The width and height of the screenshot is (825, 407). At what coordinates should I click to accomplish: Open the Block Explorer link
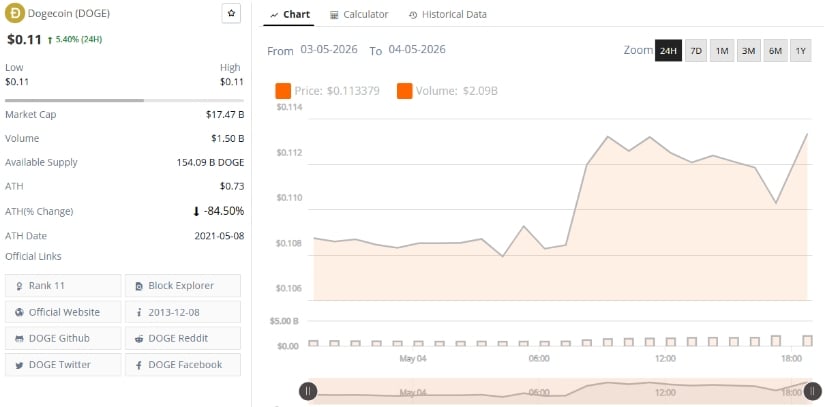click(183, 286)
